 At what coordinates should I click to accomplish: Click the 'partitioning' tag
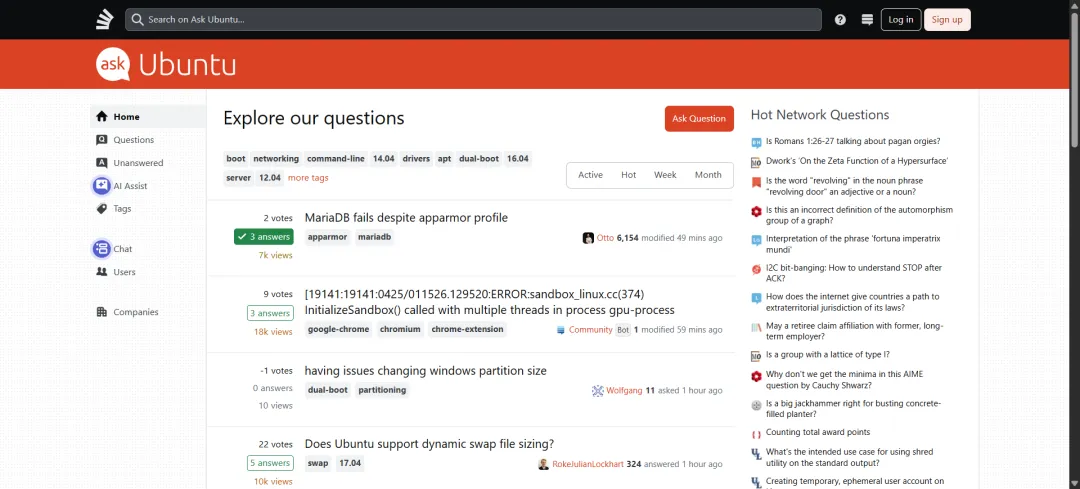coord(382,390)
